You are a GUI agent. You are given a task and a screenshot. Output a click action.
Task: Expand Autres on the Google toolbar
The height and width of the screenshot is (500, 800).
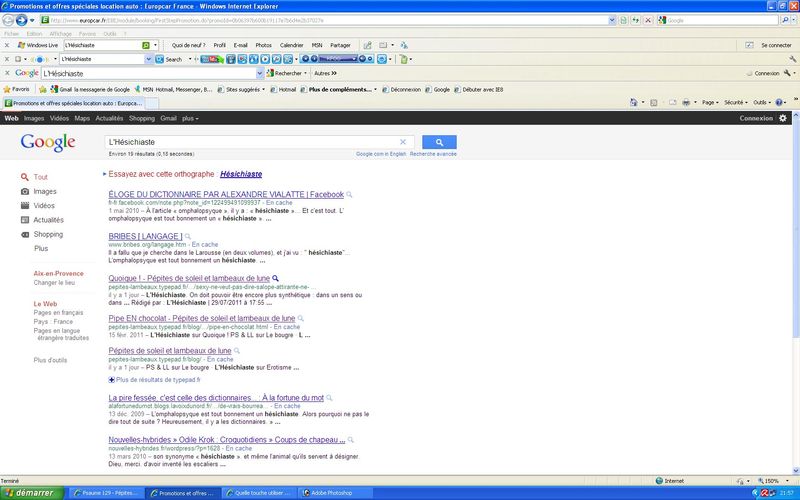point(325,73)
